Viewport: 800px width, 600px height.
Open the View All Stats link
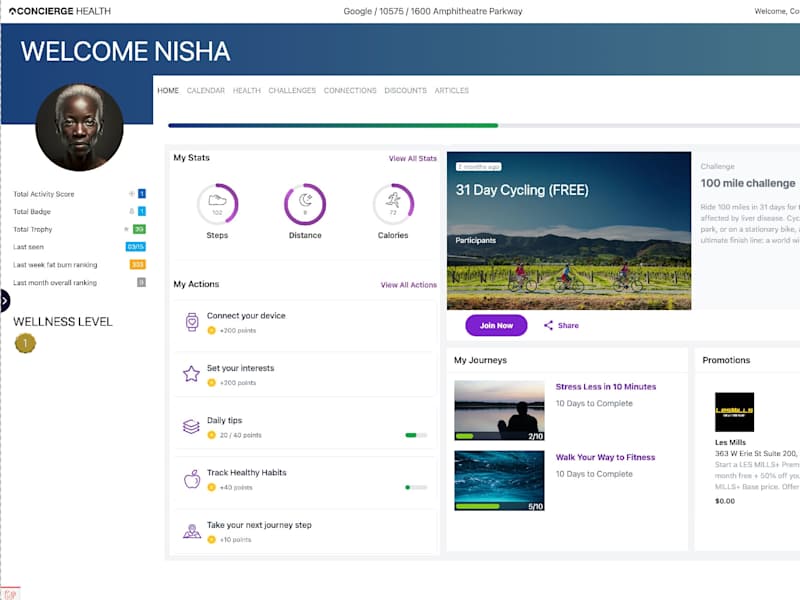click(412, 159)
